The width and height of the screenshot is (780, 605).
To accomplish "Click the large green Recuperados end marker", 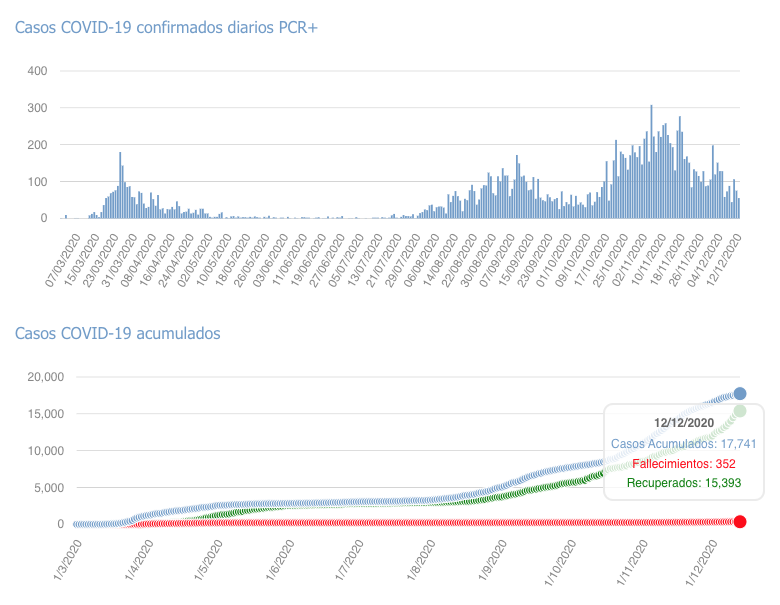I will point(740,411).
